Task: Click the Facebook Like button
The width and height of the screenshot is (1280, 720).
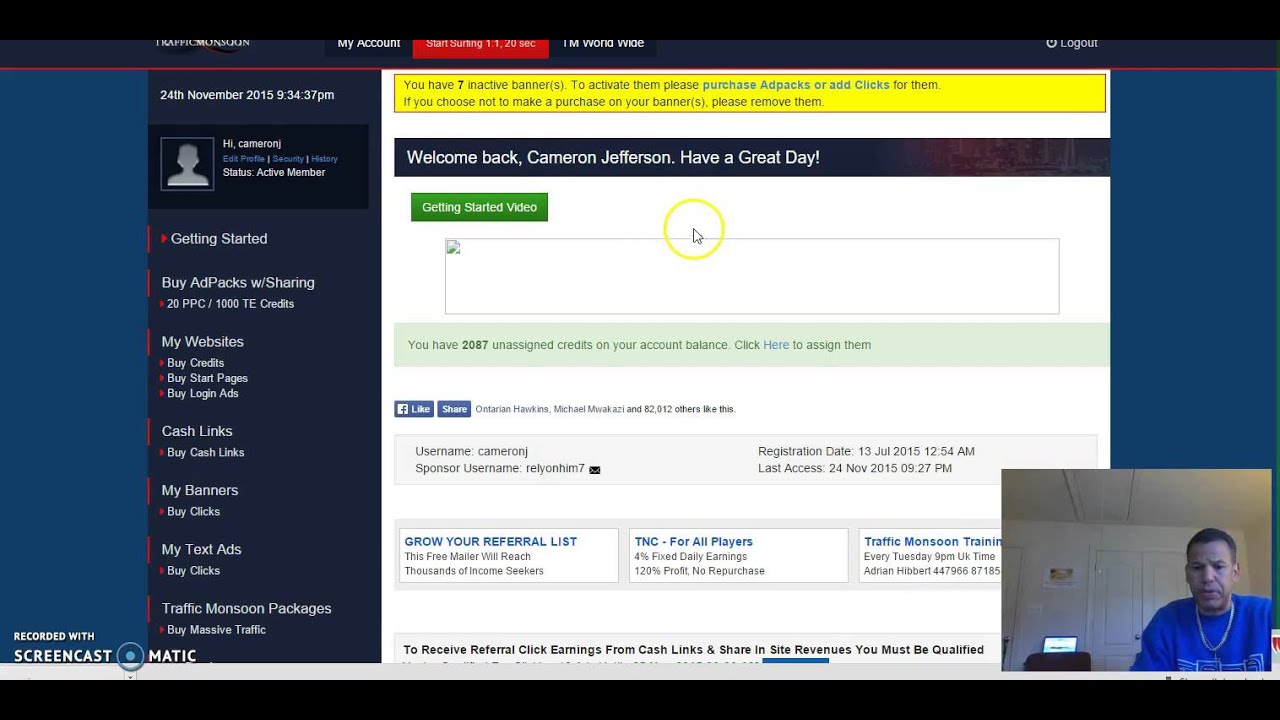Action: coord(414,409)
